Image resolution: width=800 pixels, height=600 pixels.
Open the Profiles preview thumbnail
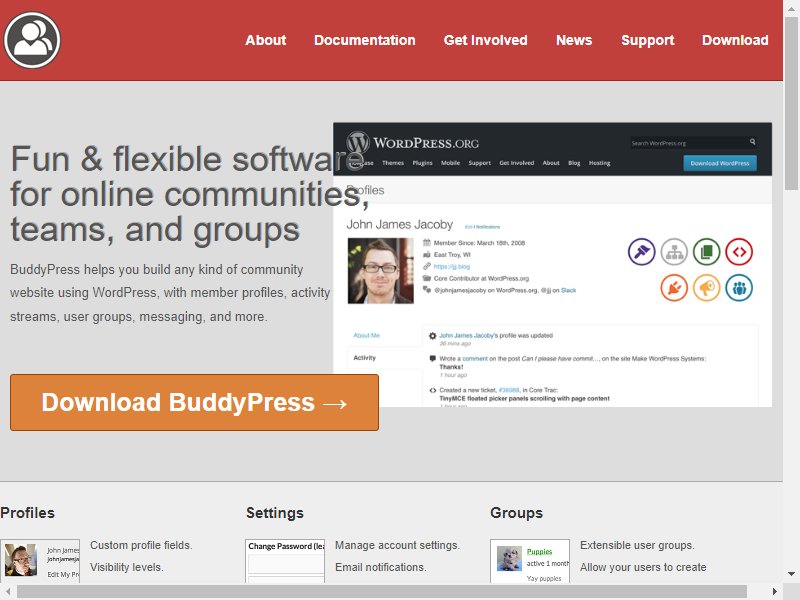pos(40,561)
